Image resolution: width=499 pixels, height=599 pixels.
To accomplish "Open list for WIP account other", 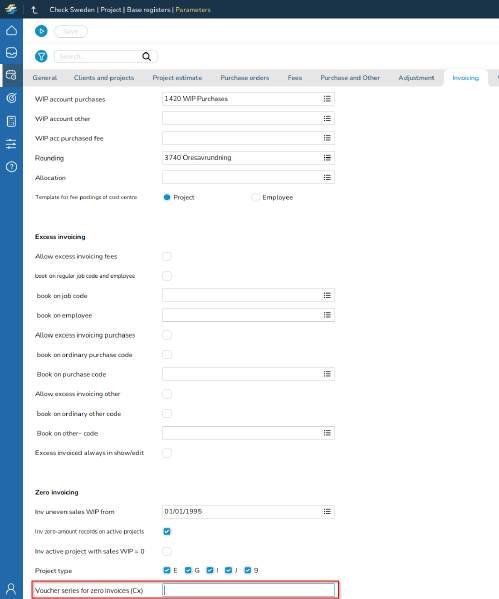I will (327, 118).
